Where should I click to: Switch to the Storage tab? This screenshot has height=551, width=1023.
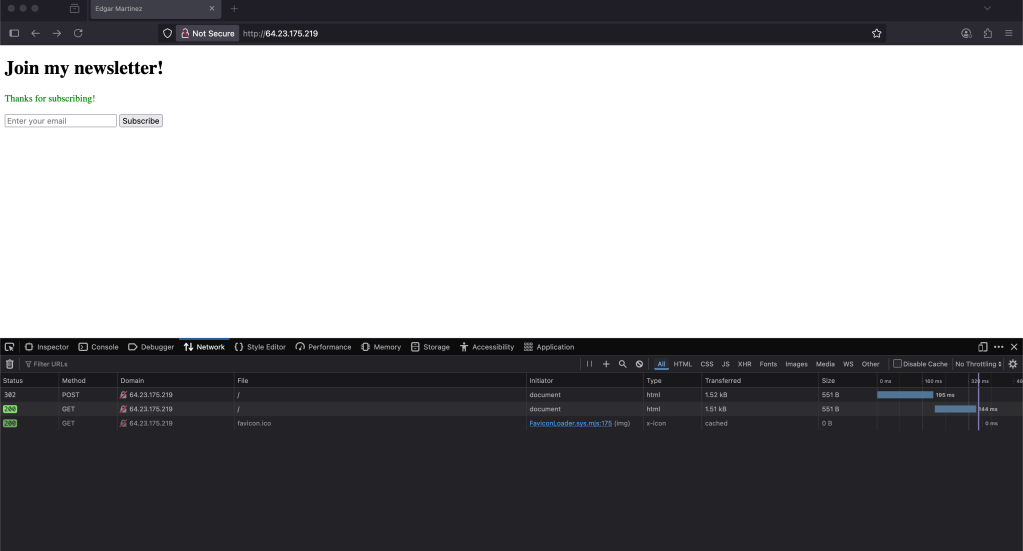[x=430, y=347]
